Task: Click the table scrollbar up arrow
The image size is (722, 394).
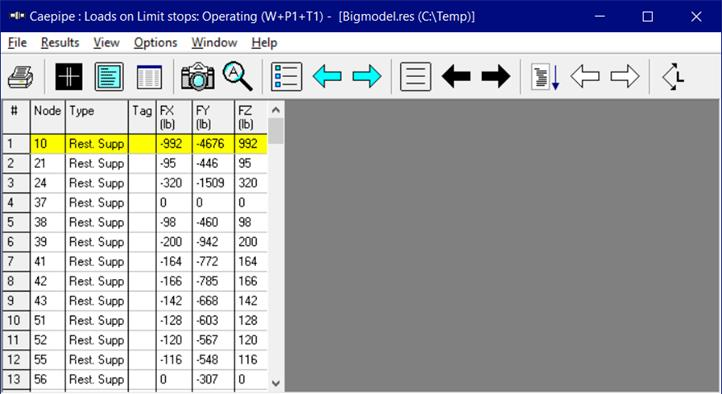Action: tap(276, 110)
